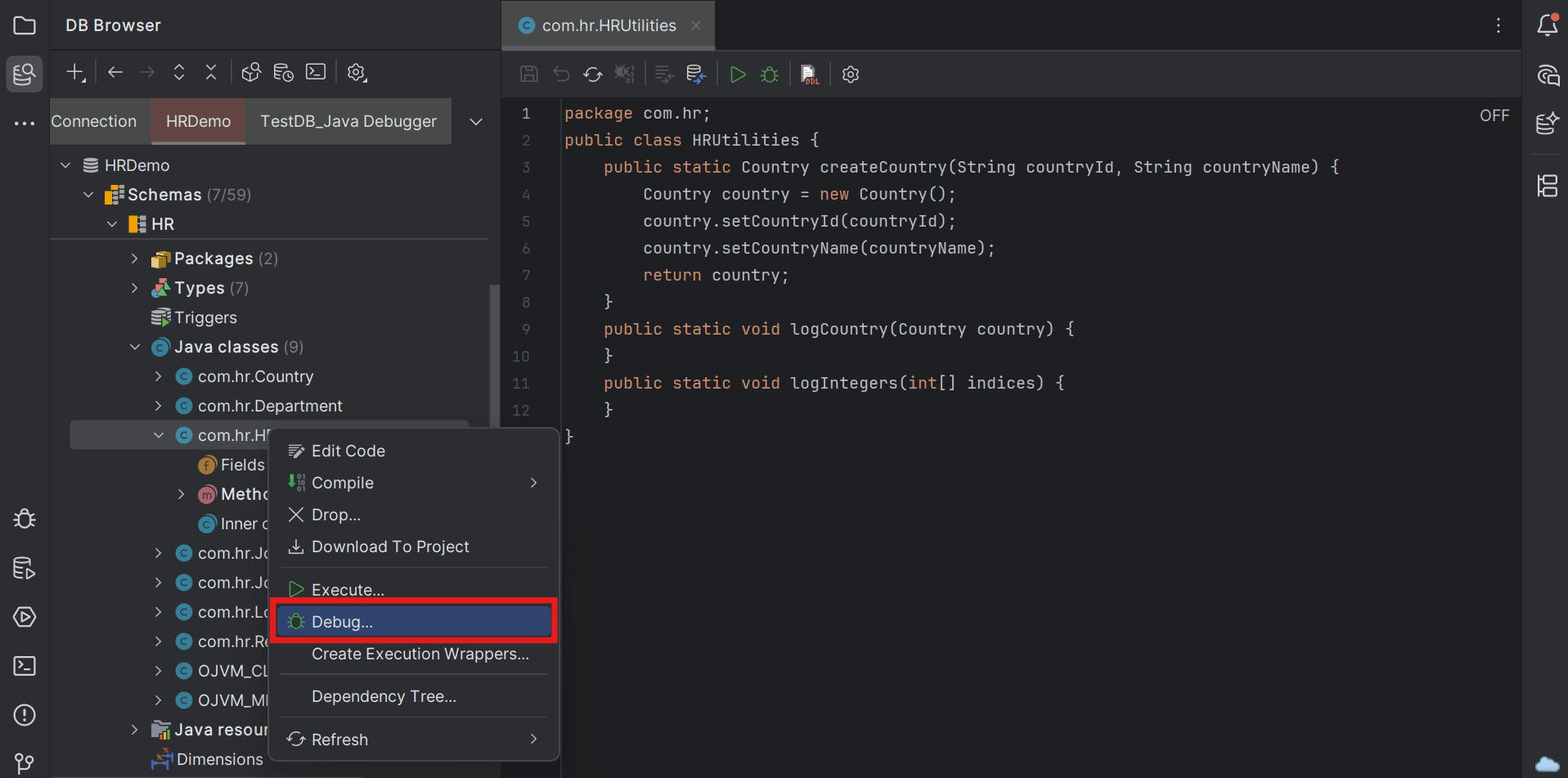Select Download To Project menu entry
The width and height of the screenshot is (1568, 778).
click(390, 546)
